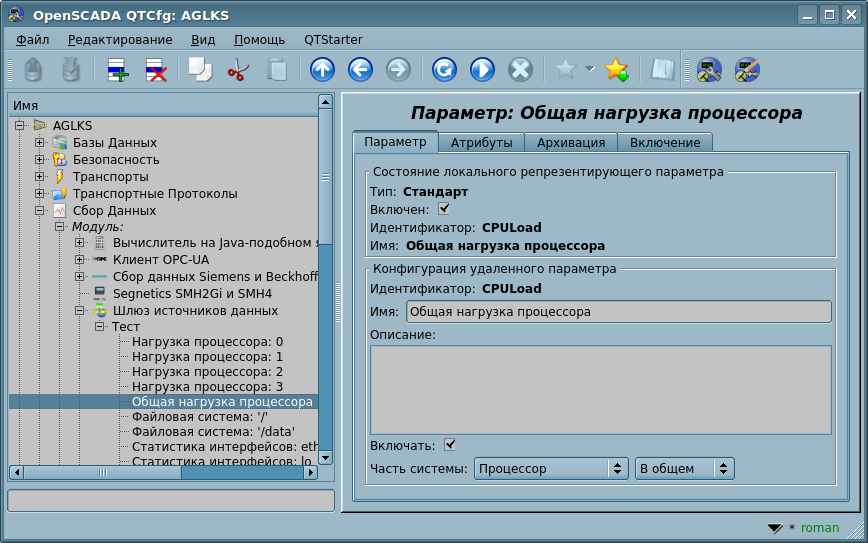Collapse the Шлюз источников данных node
868x543 pixels.
point(80,311)
